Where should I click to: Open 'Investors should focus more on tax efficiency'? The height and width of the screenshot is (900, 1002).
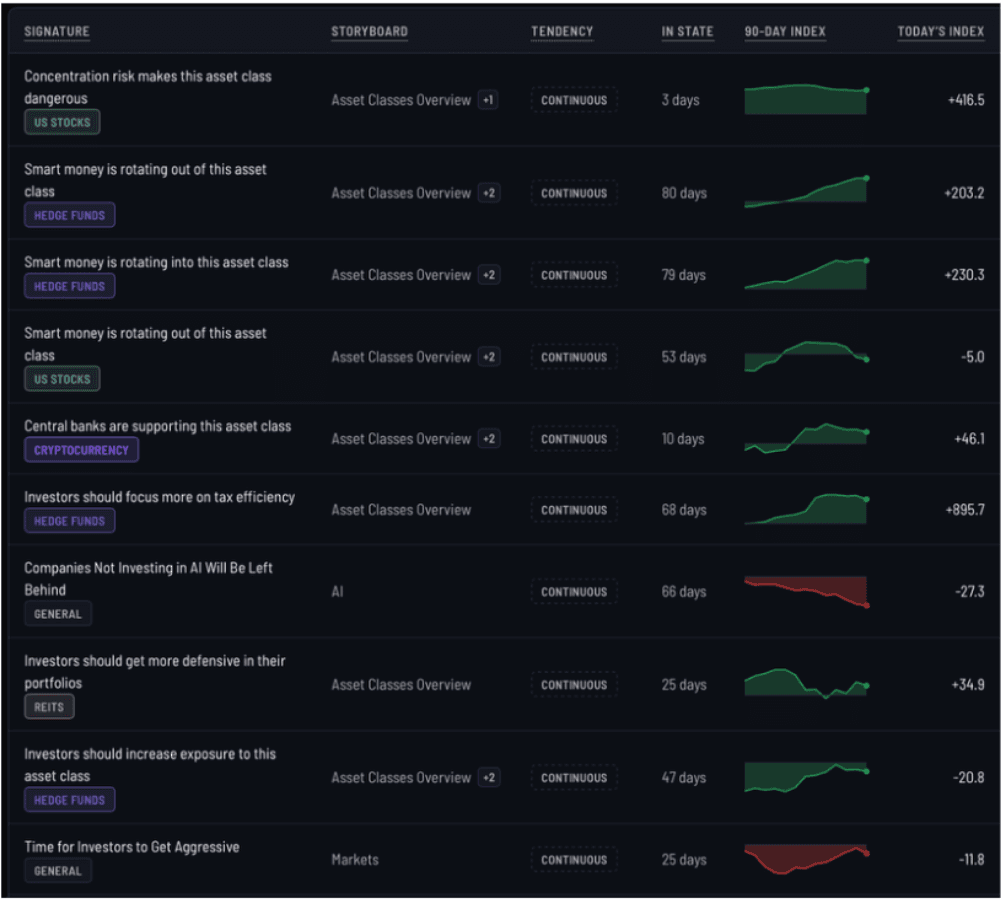[x=159, y=497]
